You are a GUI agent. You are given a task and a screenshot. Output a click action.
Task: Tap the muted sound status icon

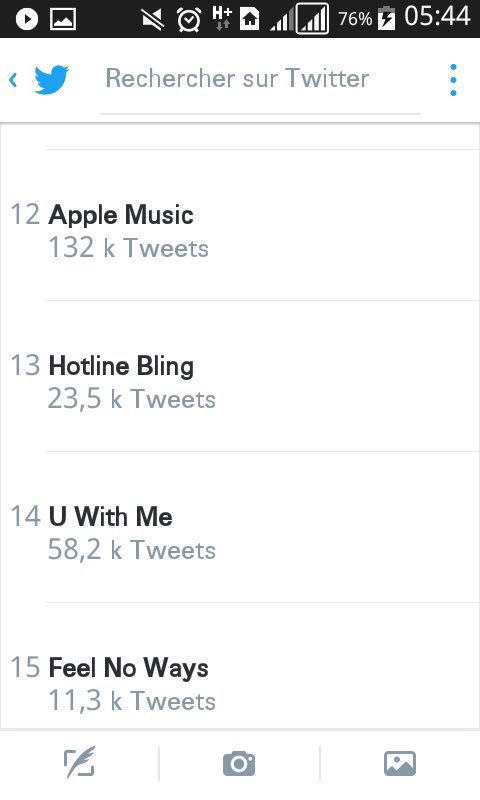click(153, 19)
